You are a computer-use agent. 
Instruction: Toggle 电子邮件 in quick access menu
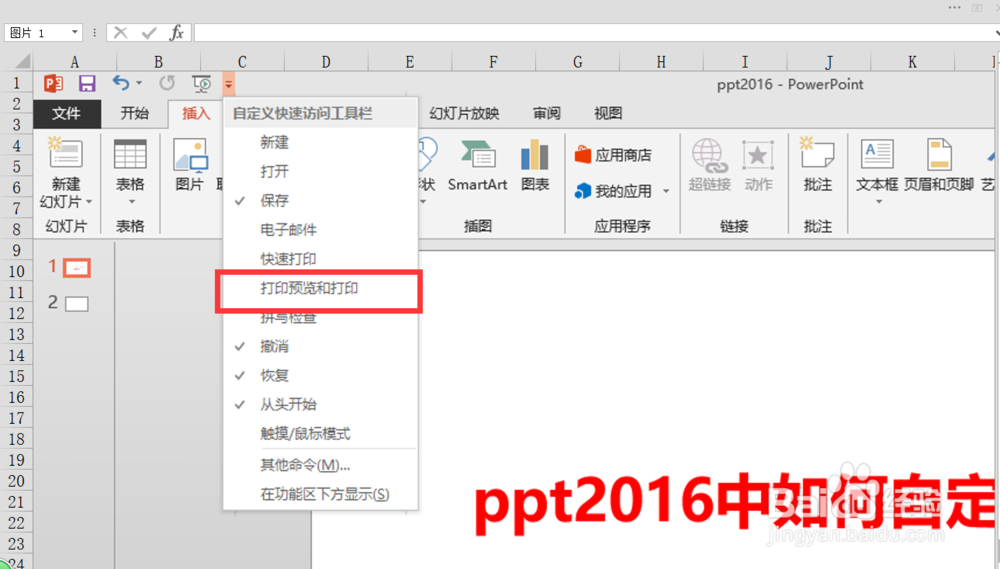coord(321,230)
